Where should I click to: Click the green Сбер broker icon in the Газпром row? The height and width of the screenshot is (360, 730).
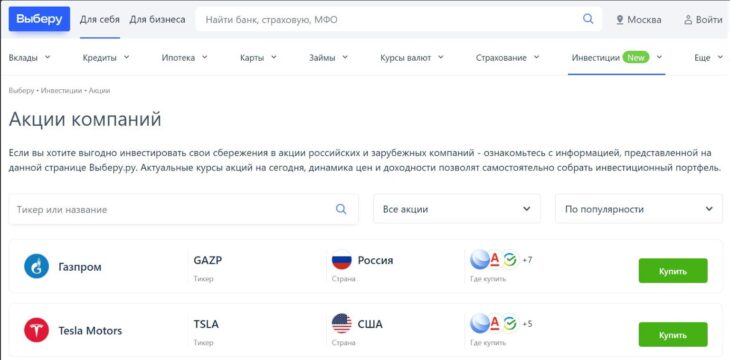point(511,260)
